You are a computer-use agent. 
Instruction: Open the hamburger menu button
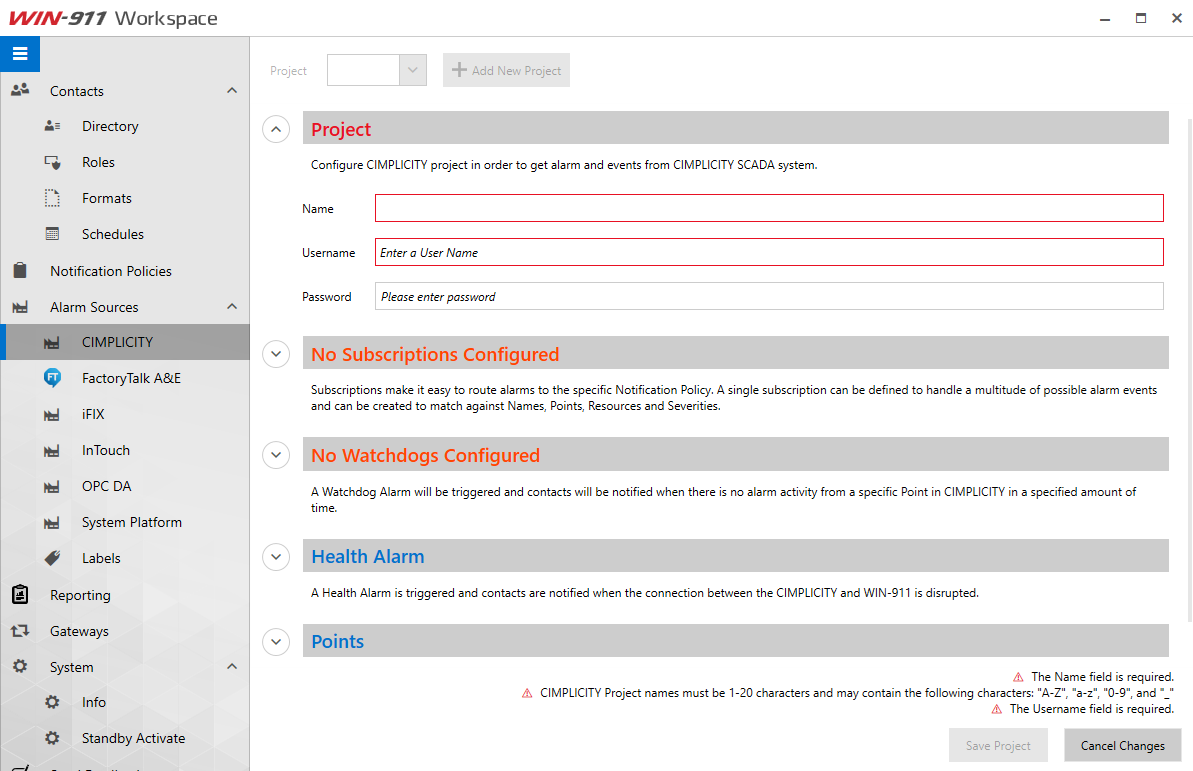click(x=20, y=54)
